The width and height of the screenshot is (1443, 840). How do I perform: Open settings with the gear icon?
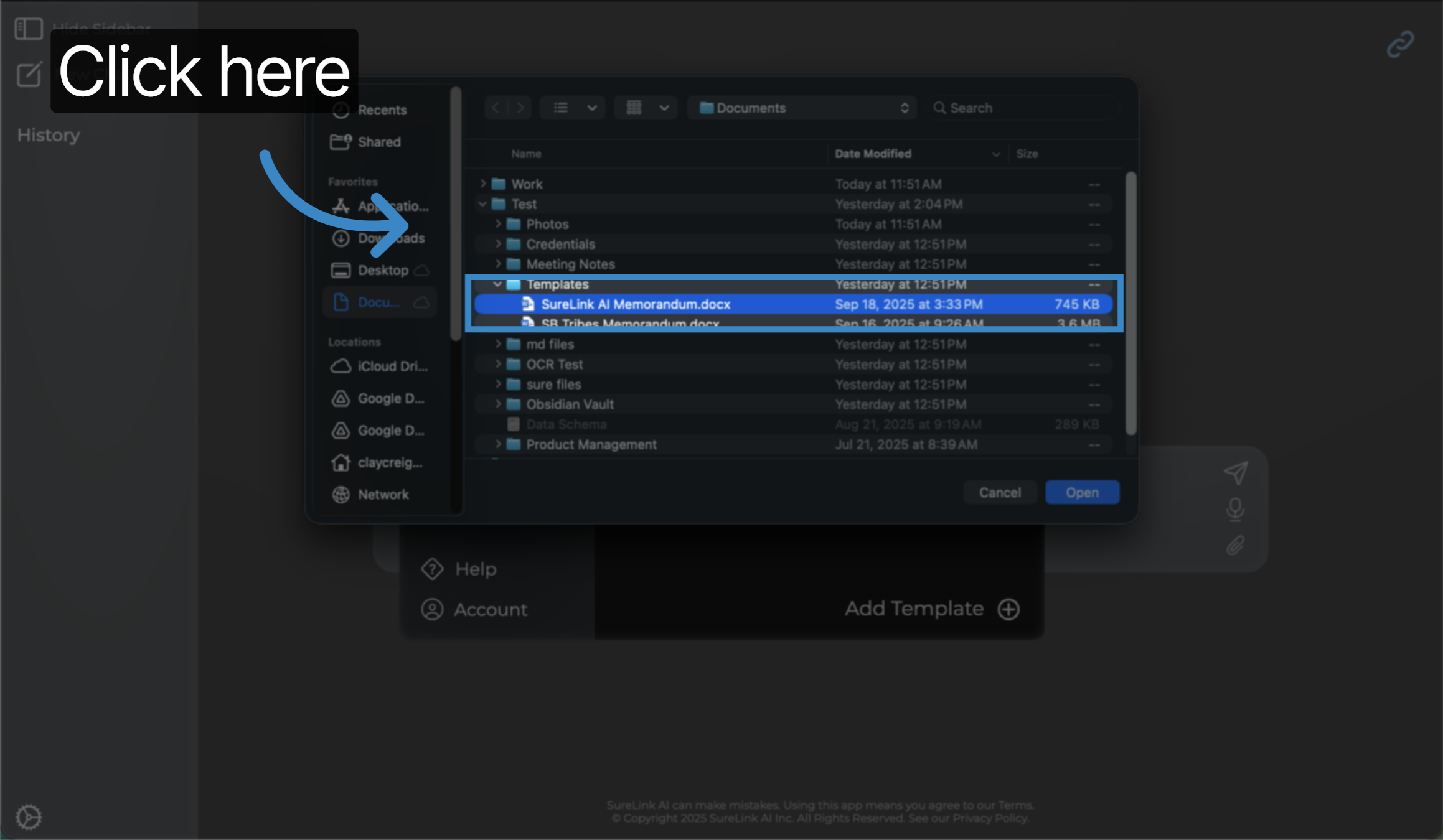coord(30,816)
